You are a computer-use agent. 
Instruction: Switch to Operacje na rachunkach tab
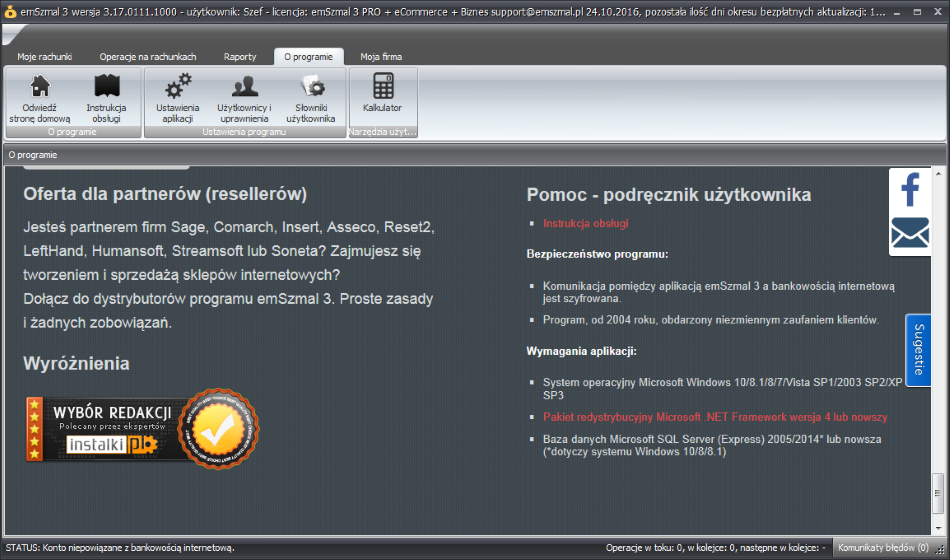(148, 56)
